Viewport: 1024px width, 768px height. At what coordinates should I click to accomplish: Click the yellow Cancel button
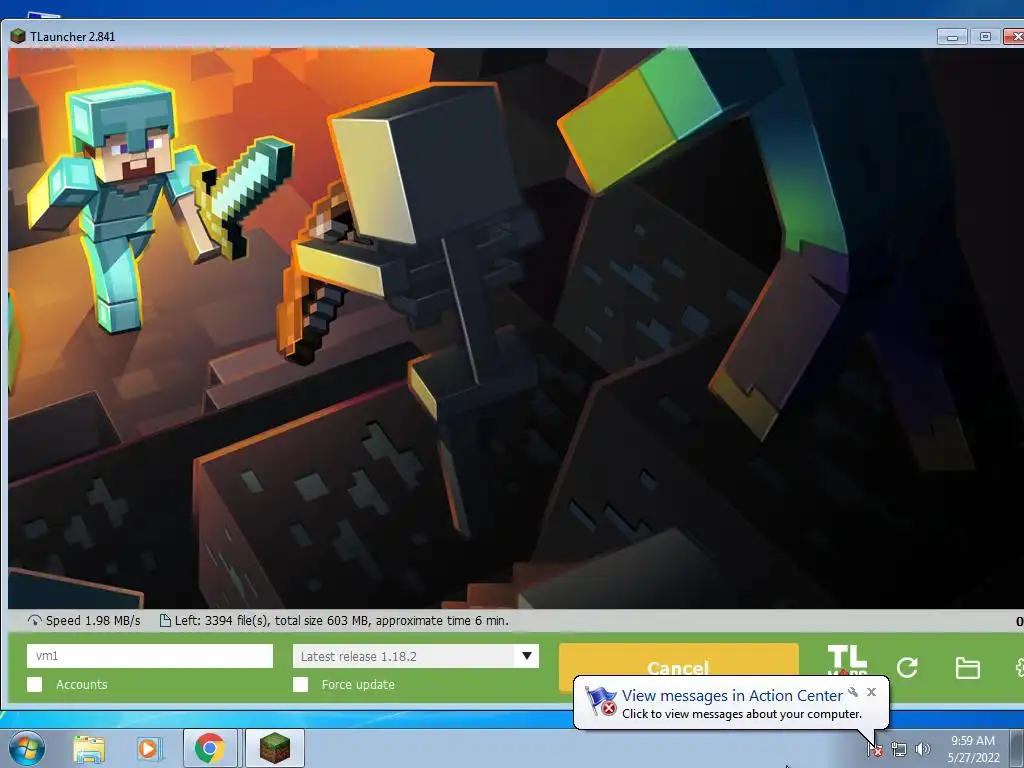(679, 667)
